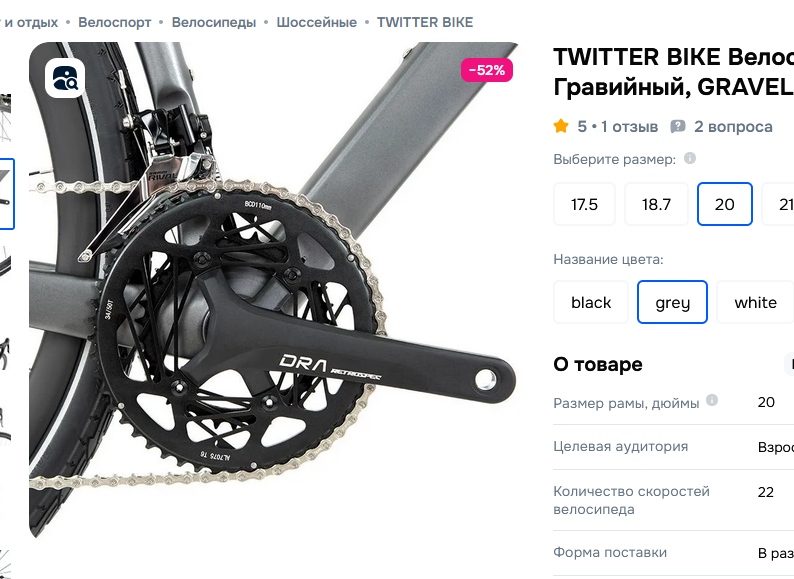Click the -52% discount badge
Screen dimensions: 794x579
point(487,70)
